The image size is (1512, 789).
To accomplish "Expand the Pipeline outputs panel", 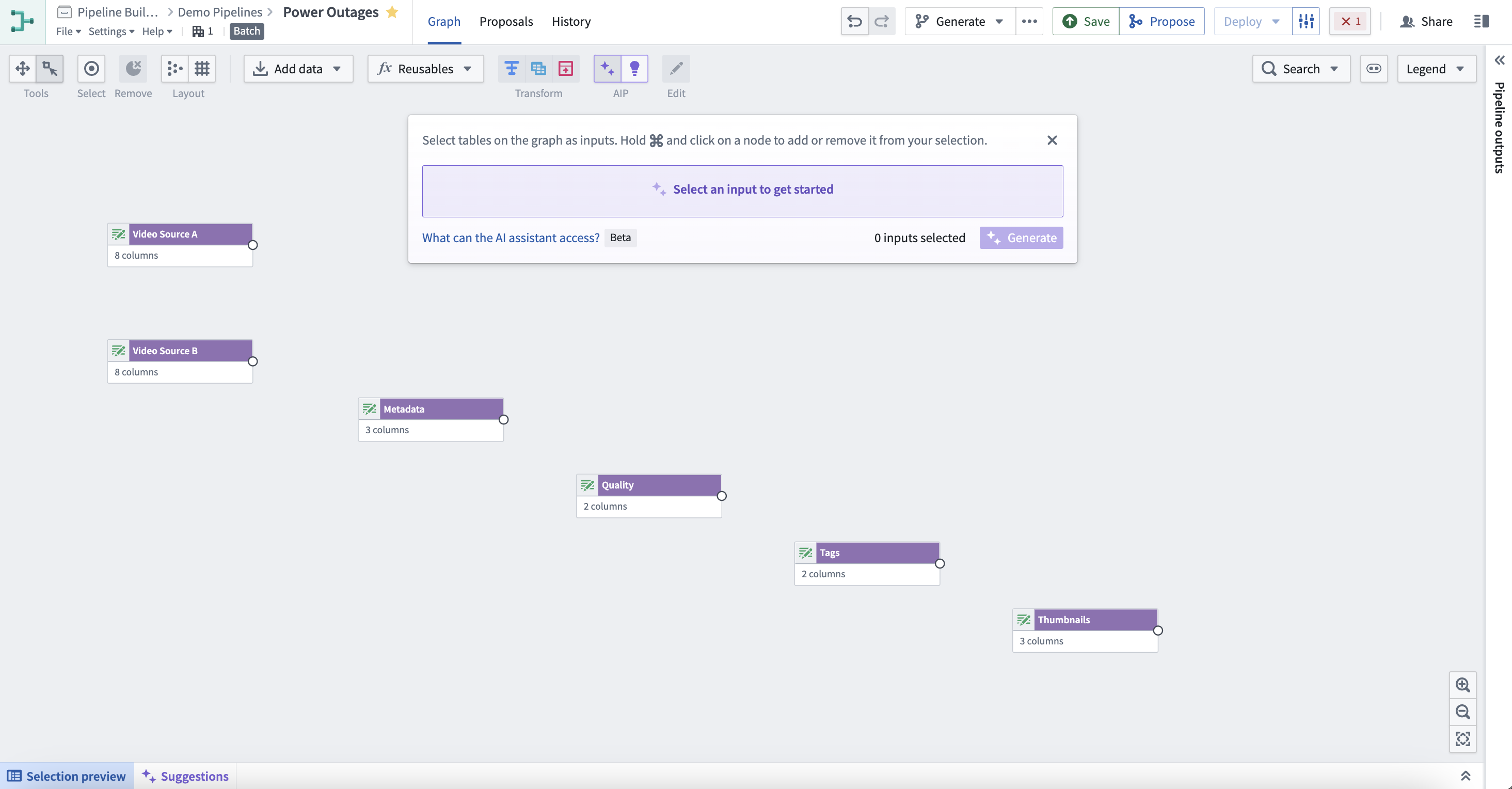I will click(1500, 60).
